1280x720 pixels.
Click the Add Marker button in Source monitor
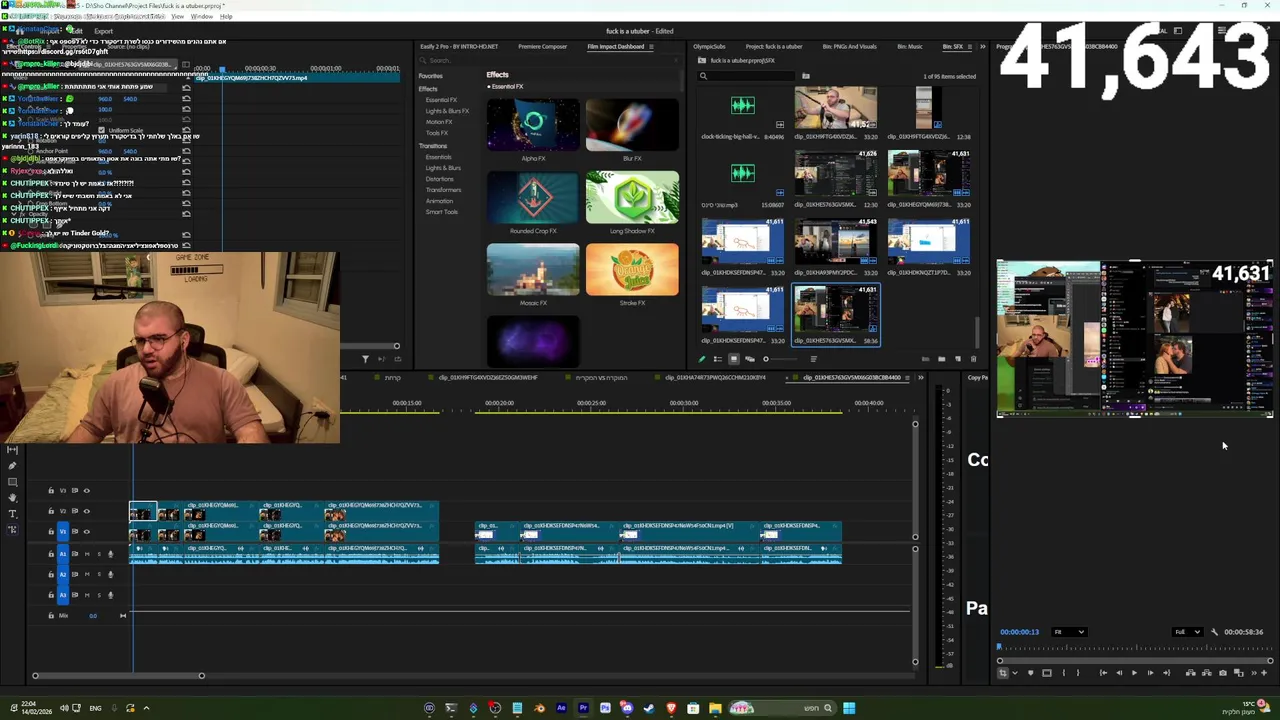(1031, 673)
